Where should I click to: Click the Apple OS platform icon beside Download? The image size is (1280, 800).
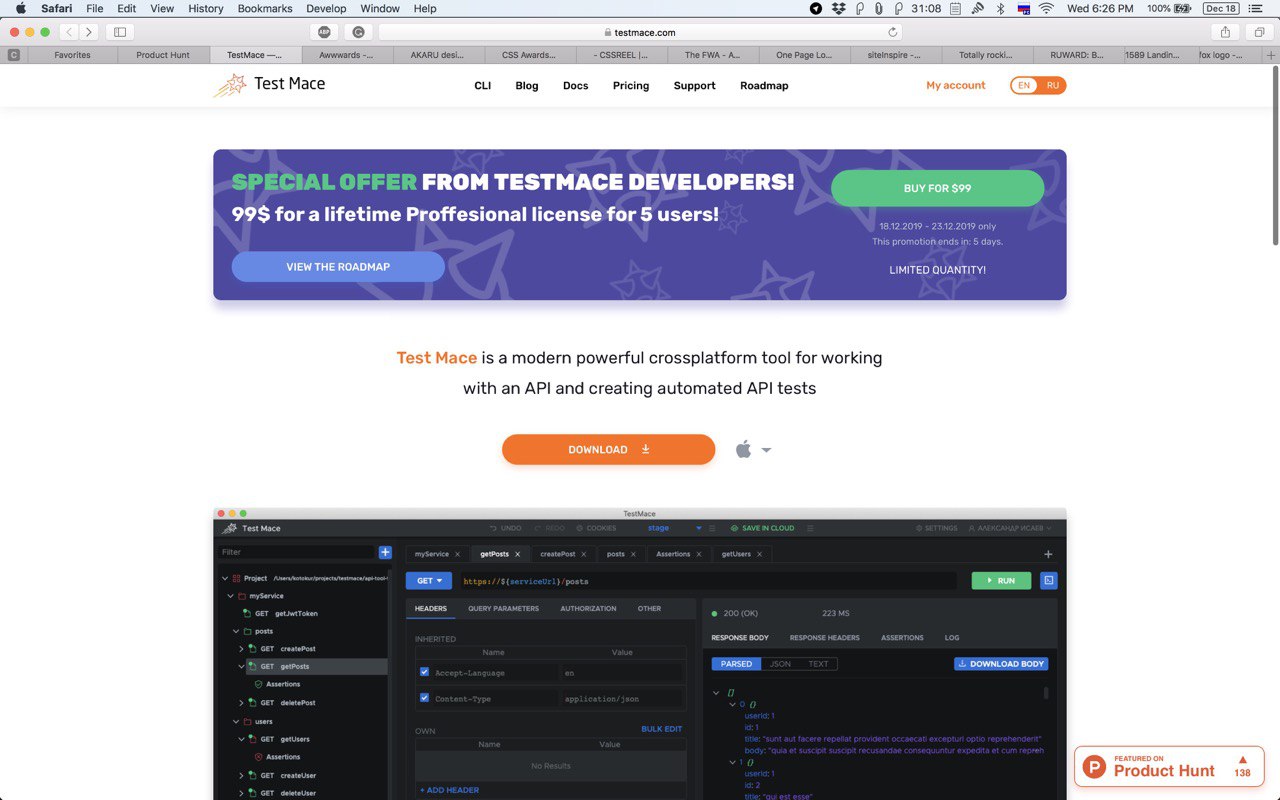(743, 449)
